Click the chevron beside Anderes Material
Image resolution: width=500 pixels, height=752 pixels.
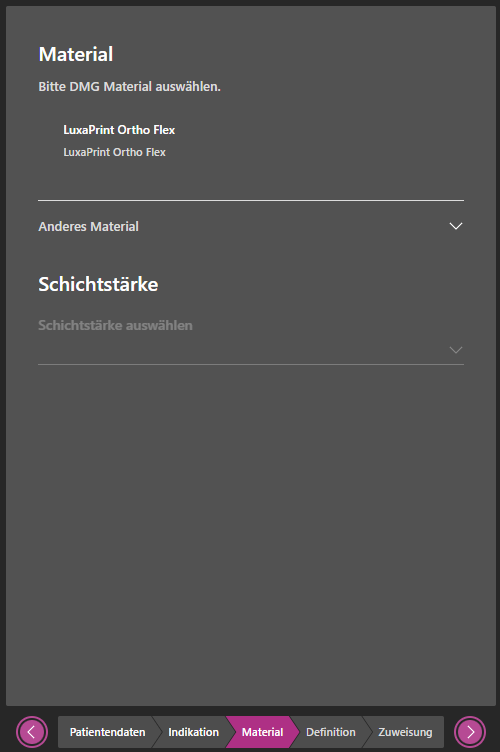point(456,226)
